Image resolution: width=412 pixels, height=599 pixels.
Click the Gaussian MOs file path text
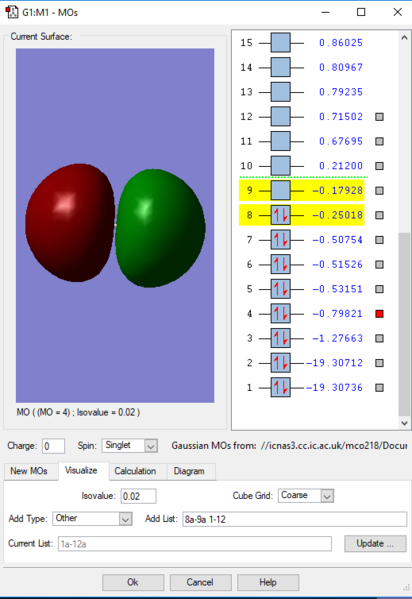(x=334, y=446)
